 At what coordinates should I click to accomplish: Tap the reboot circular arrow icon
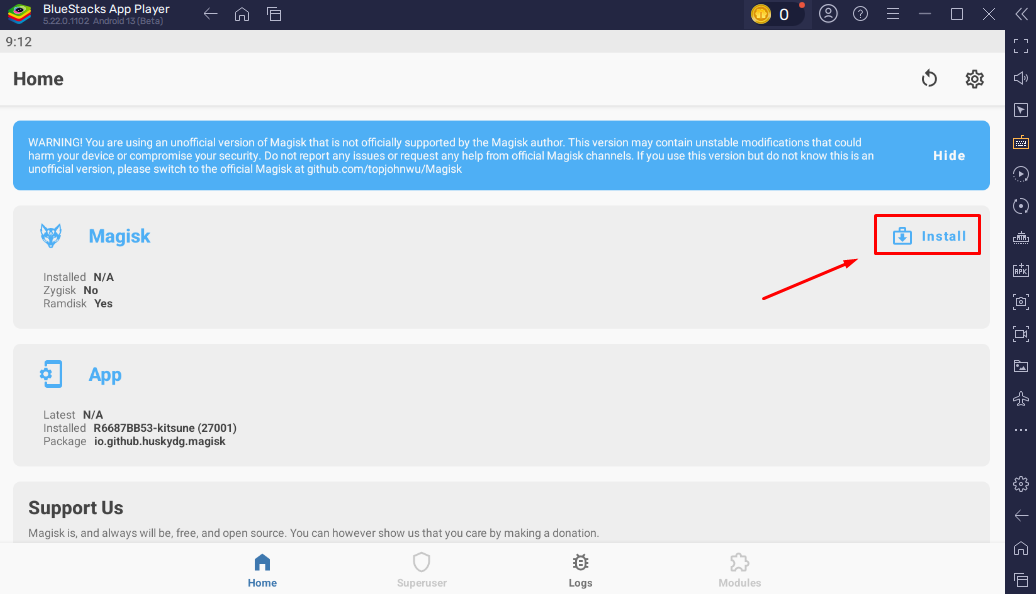[x=929, y=79]
